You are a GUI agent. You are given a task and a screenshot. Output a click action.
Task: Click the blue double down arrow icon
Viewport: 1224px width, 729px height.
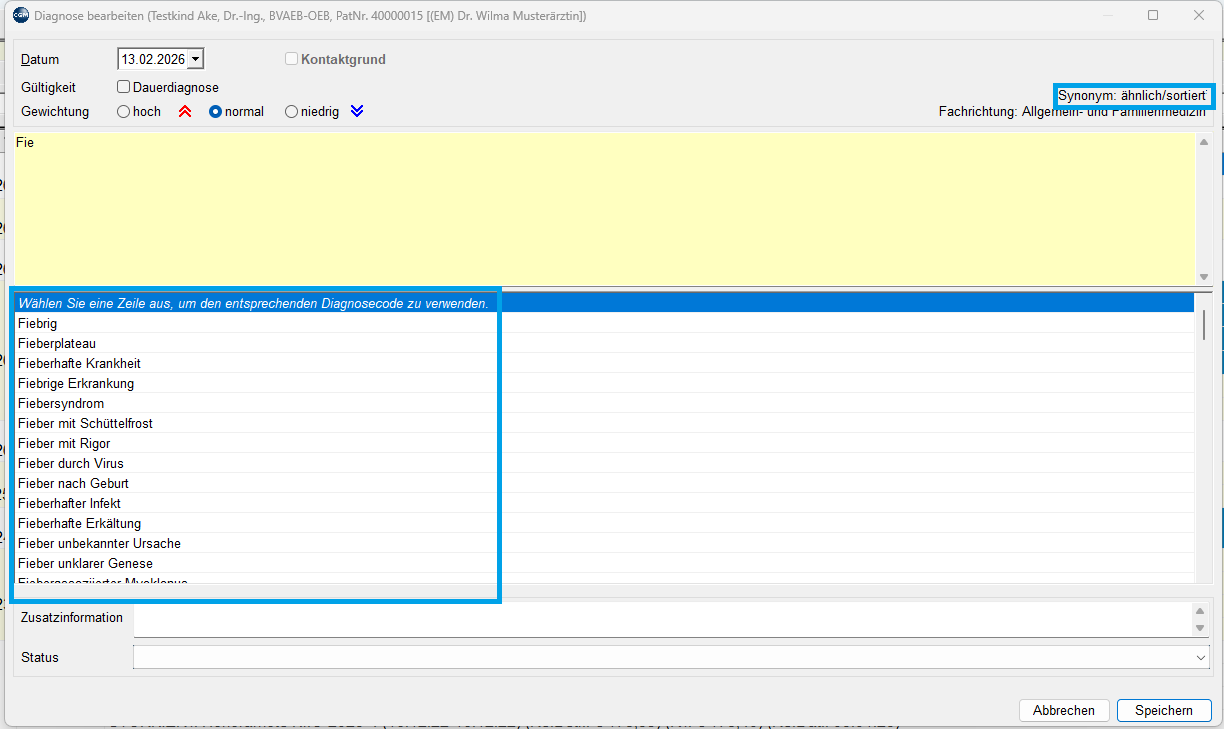pos(357,112)
